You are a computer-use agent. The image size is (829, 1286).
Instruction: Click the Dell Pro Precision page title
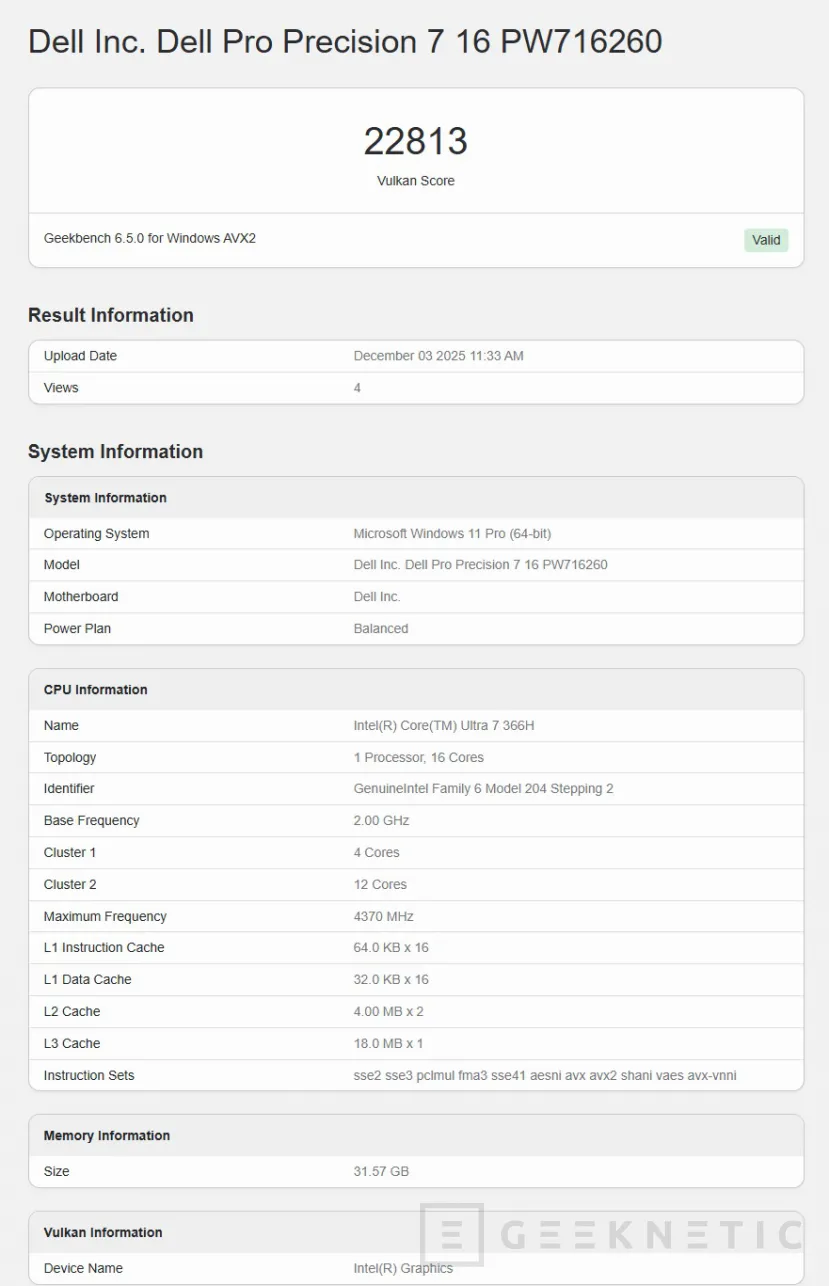[x=345, y=42]
